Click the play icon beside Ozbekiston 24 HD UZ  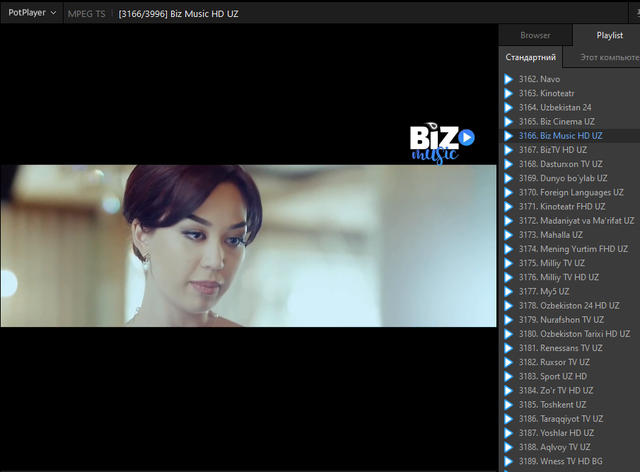pyautogui.click(x=508, y=306)
